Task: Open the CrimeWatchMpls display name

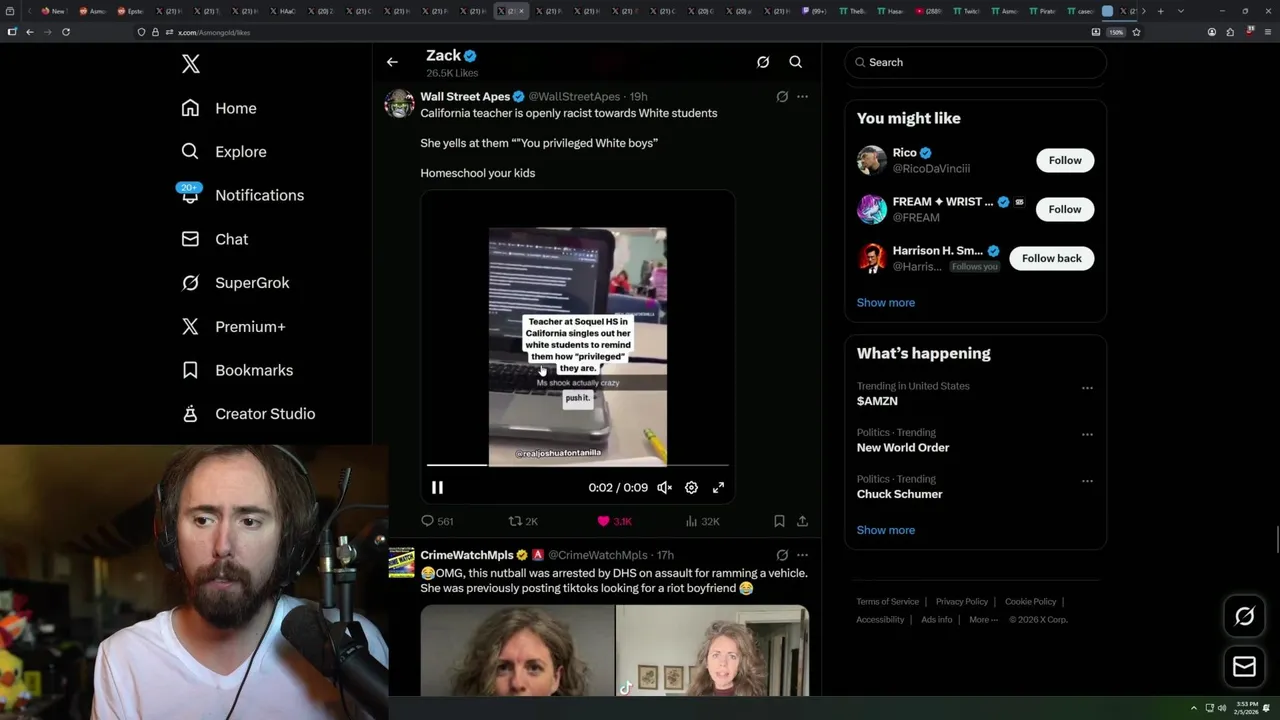Action: (x=467, y=555)
